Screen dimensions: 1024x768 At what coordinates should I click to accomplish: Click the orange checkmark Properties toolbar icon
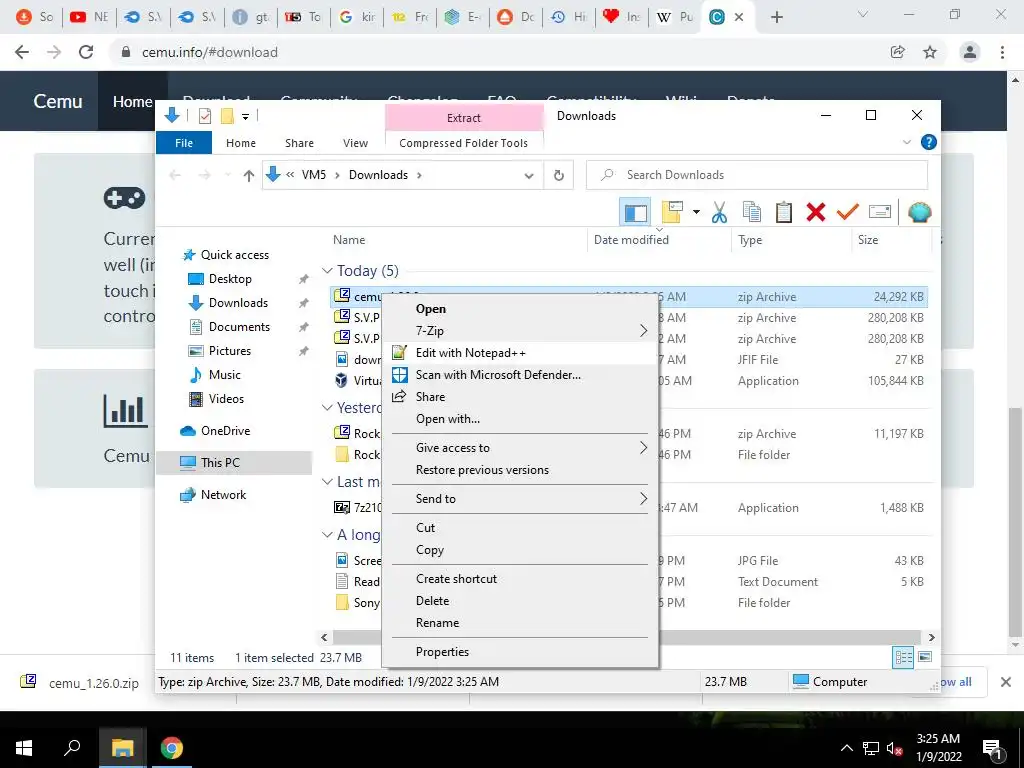tap(848, 212)
